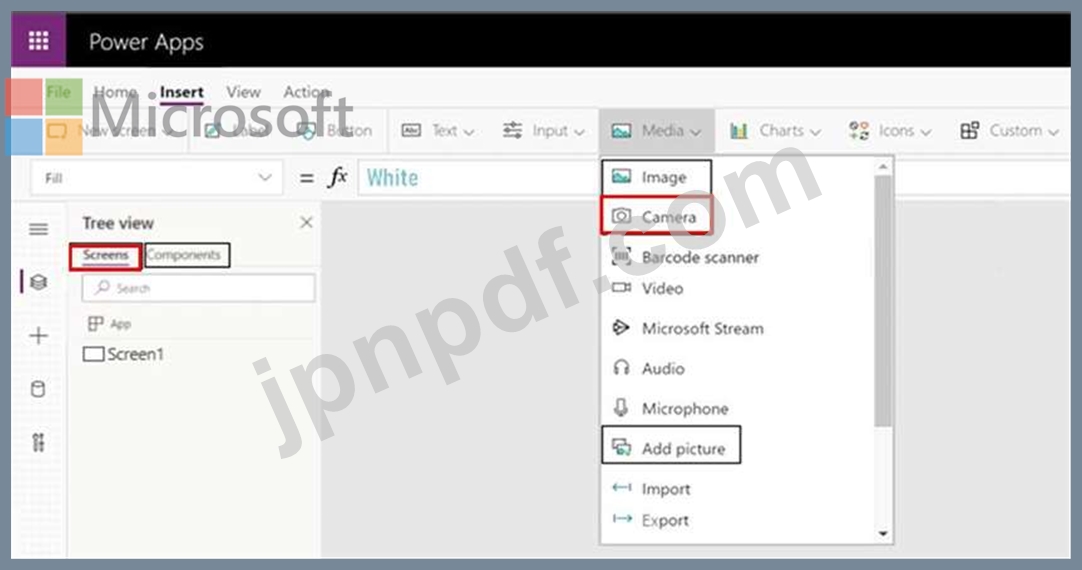Open the Advanced tools icon in sidebar

click(x=39, y=442)
